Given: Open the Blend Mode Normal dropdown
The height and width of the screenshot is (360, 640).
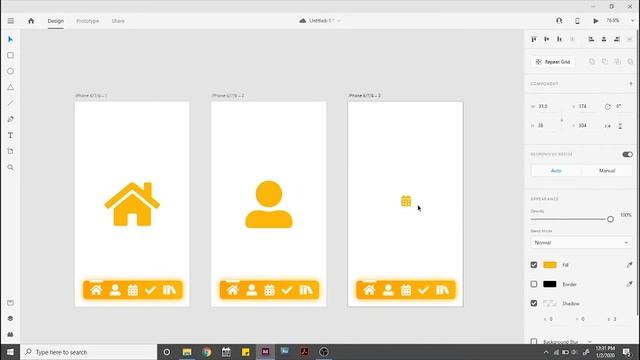Looking at the screenshot, I should 581,242.
